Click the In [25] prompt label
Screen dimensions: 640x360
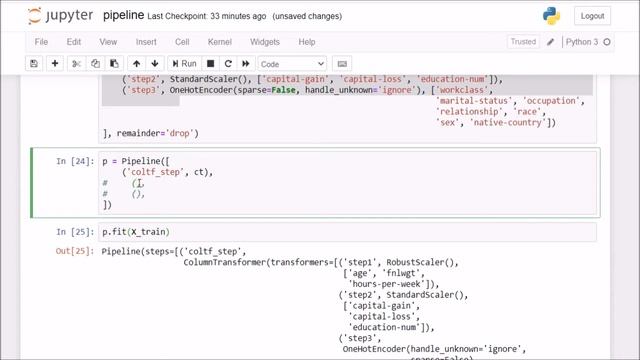[75, 232]
